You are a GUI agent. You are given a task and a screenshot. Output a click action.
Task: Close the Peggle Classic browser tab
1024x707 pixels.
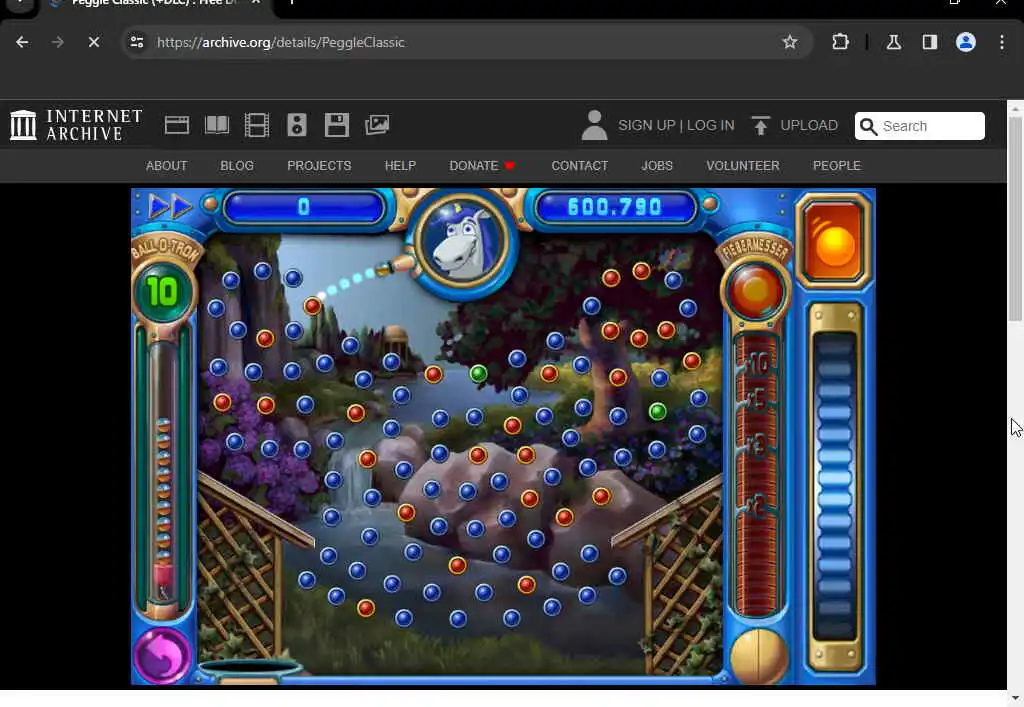(256, 3)
